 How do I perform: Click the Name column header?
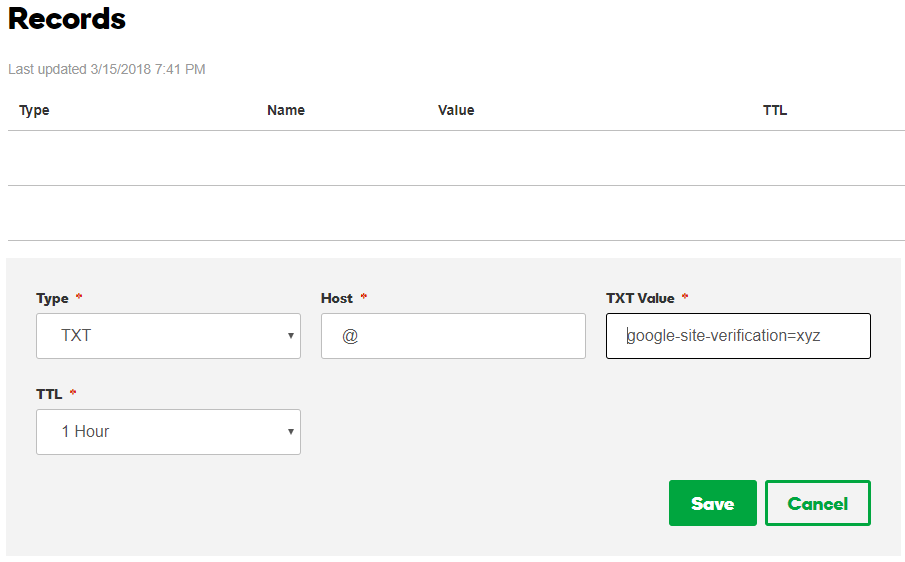click(286, 110)
